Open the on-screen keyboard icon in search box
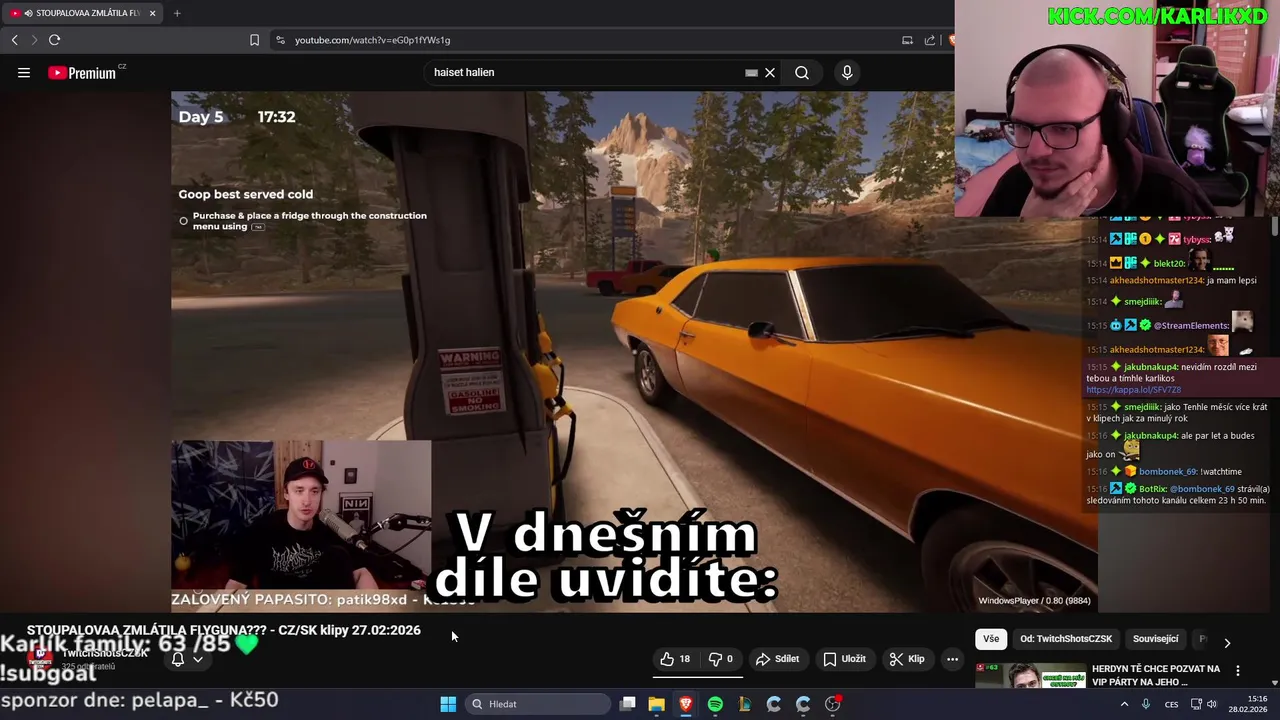Image resolution: width=1280 pixels, height=720 pixels. (x=751, y=72)
